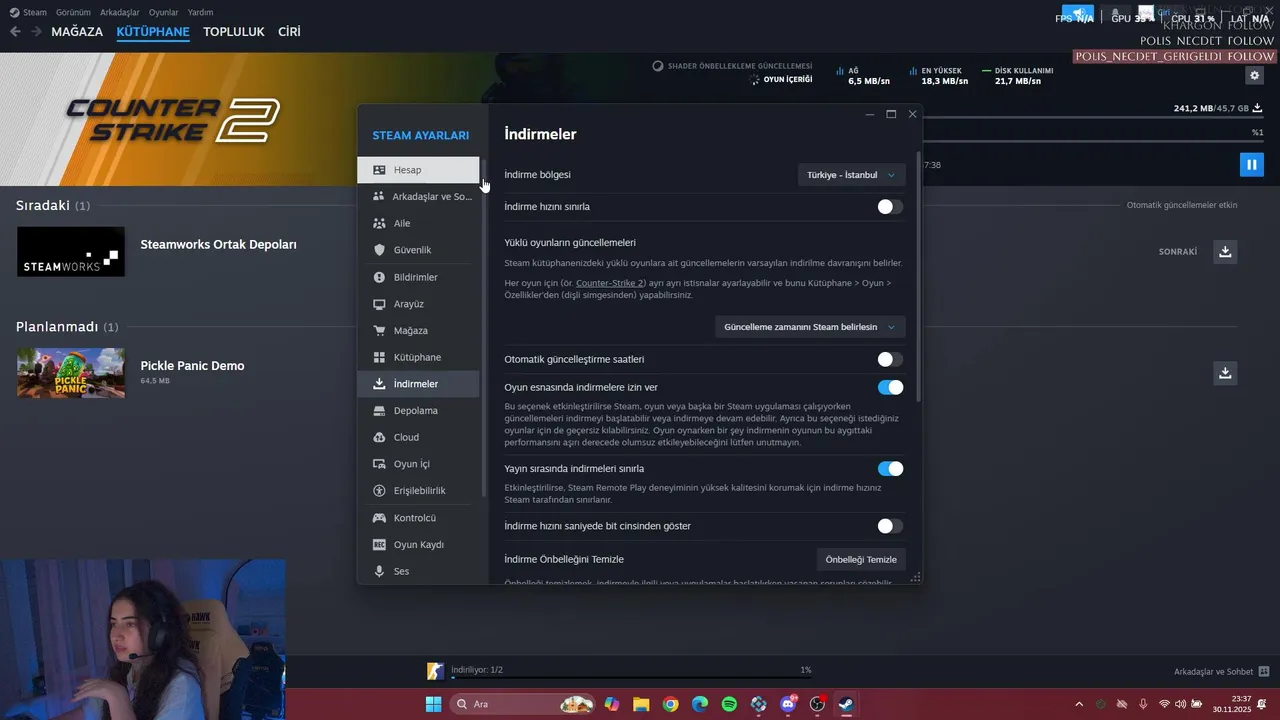Open Arkadaşlar ve Sohbet at bottom right
1280x720 pixels.
coord(1221,671)
